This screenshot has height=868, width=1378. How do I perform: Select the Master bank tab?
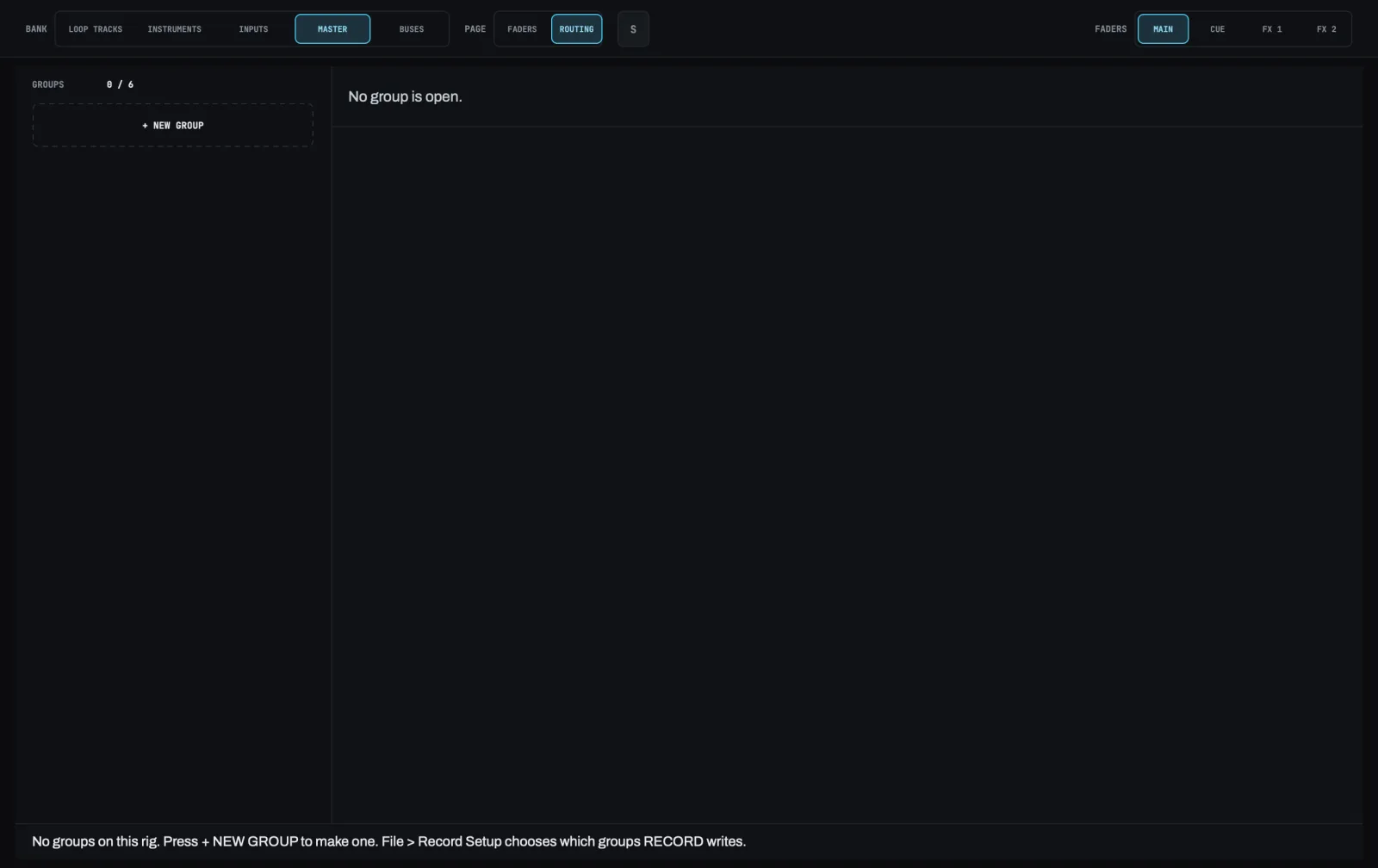tap(332, 29)
